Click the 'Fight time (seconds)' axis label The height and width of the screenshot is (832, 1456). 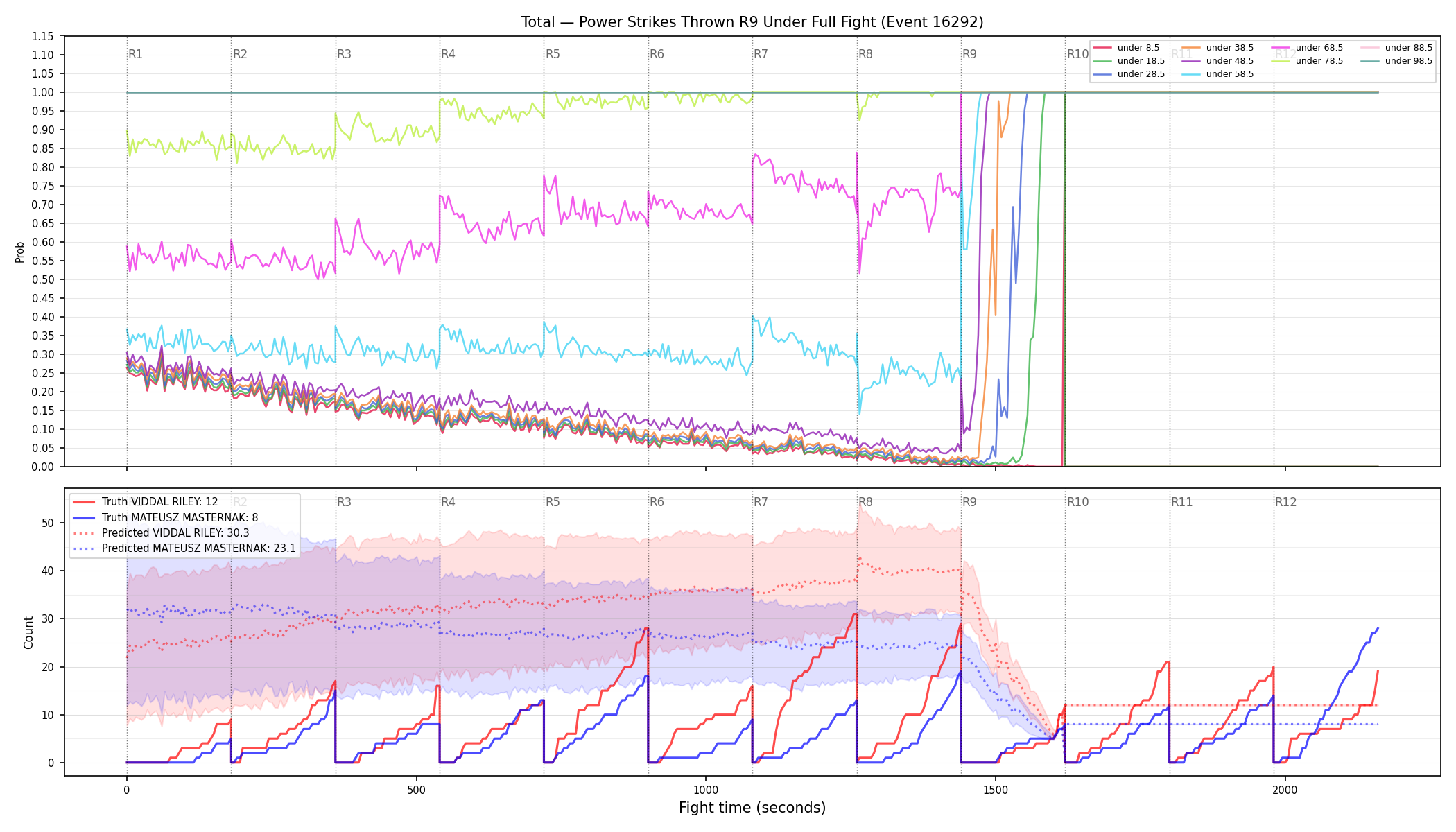click(752, 808)
